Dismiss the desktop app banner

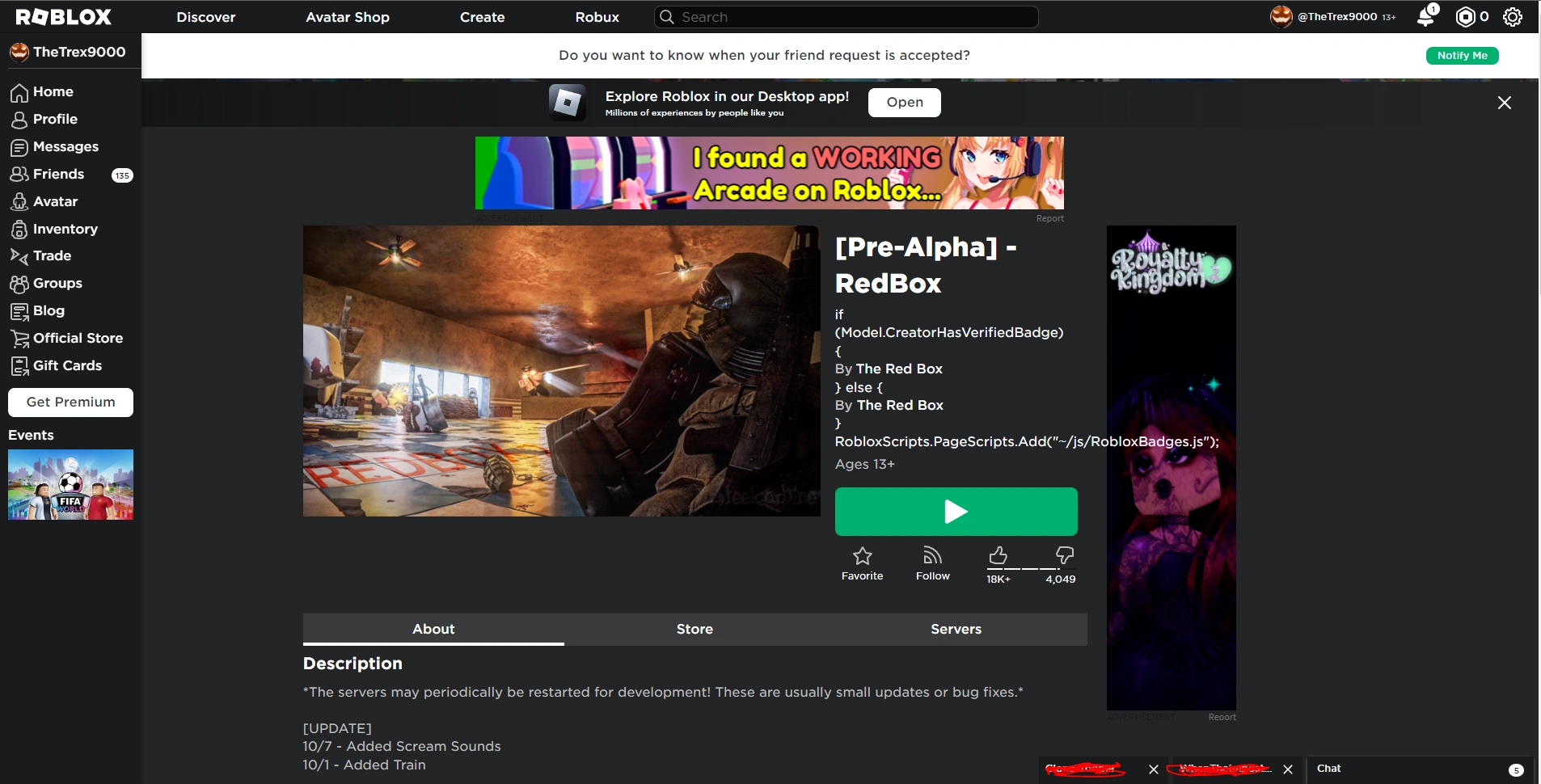pyautogui.click(x=1505, y=103)
